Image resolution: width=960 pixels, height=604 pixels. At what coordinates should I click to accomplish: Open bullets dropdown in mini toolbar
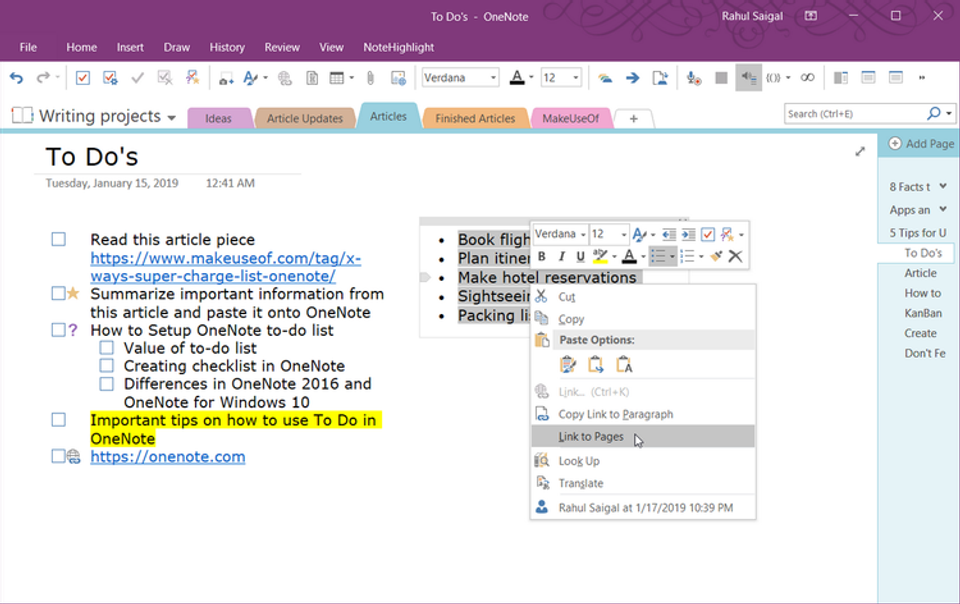672,257
